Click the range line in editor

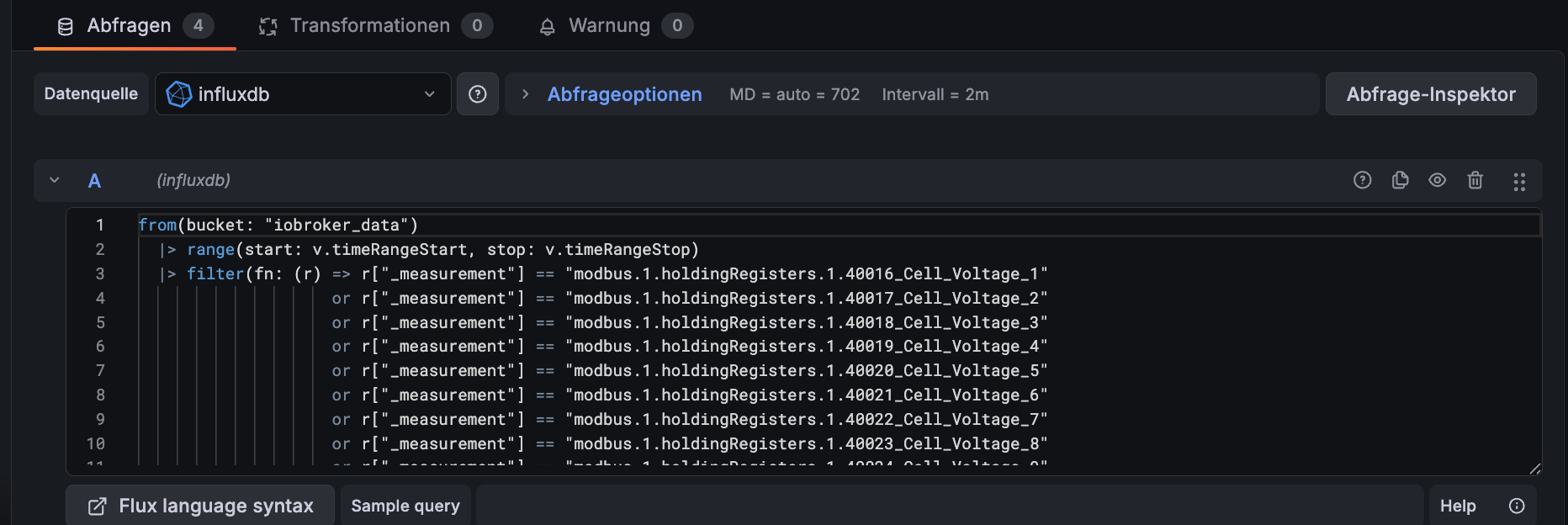point(429,249)
